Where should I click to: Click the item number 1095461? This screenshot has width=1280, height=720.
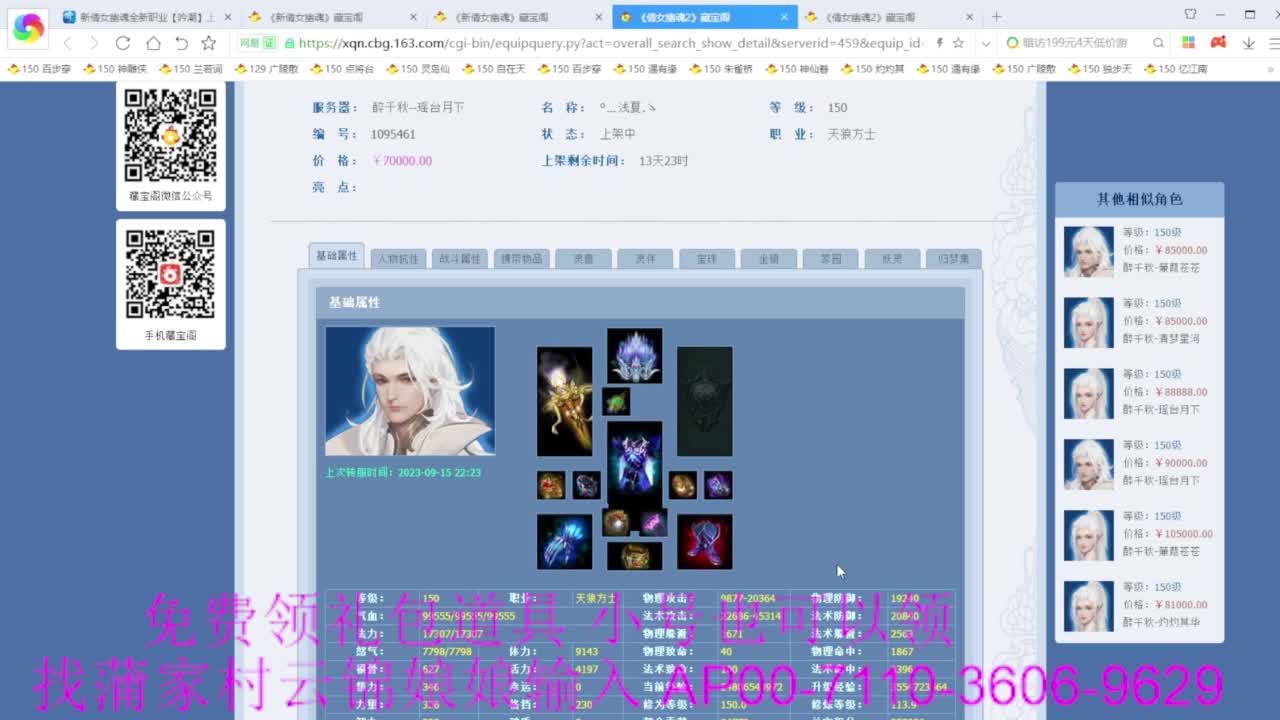(393, 134)
